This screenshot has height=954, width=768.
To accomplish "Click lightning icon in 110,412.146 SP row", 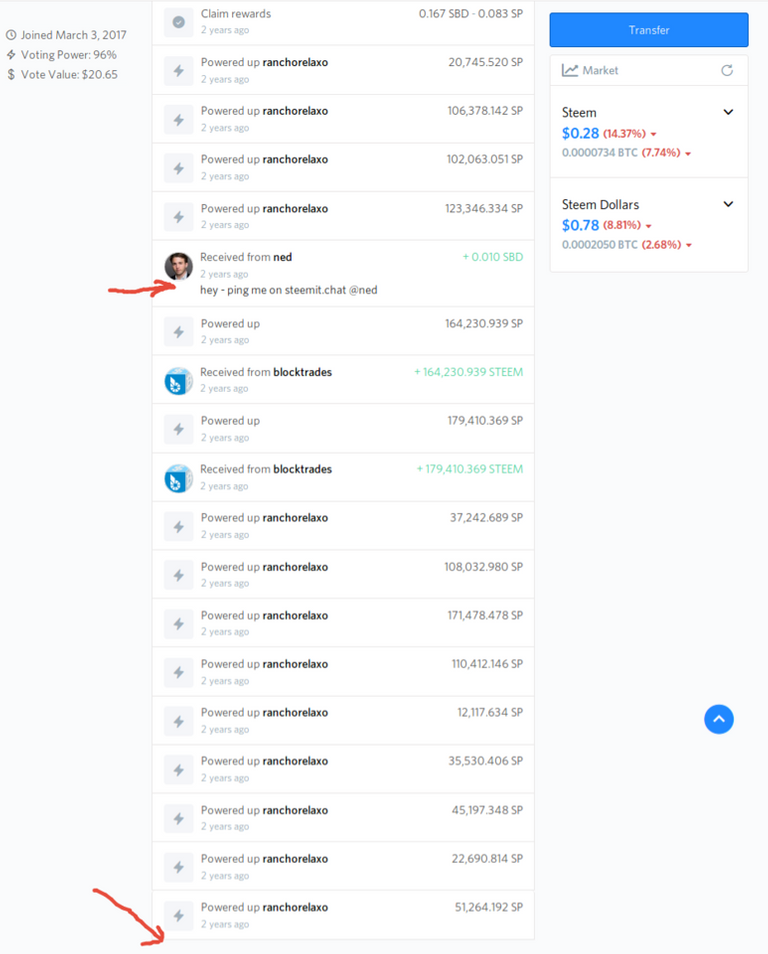I will coord(178,673).
